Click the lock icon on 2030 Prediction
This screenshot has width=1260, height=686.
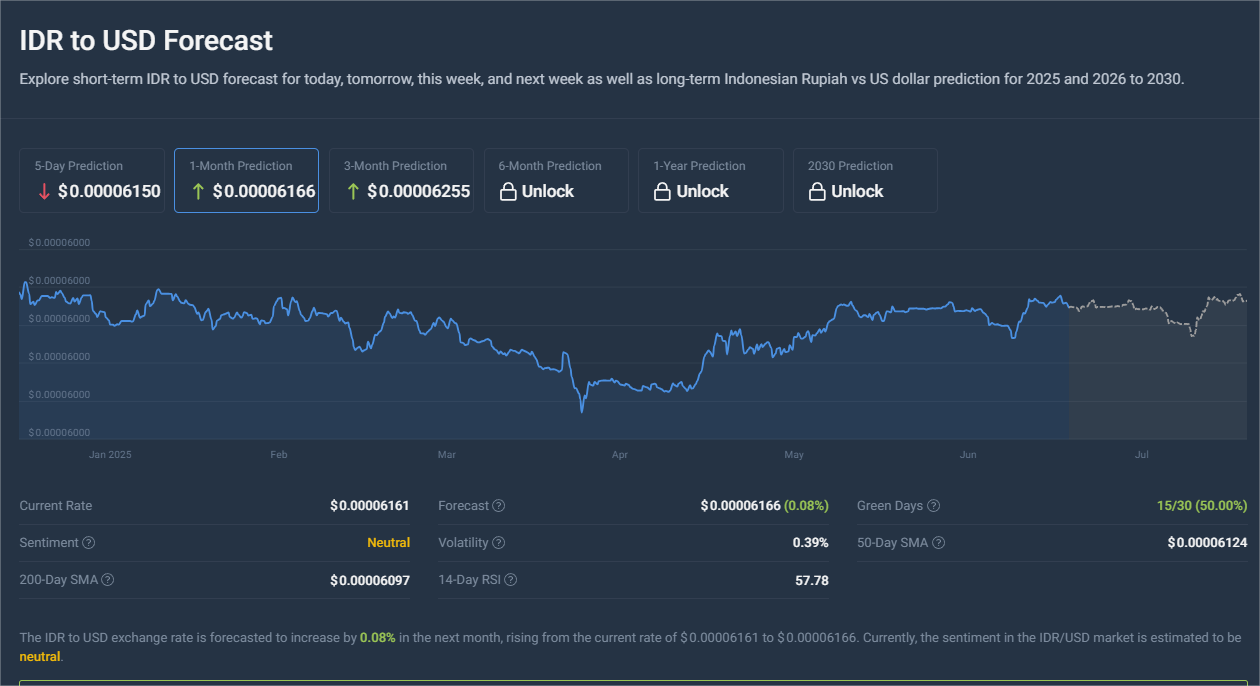[x=817, y=191]
